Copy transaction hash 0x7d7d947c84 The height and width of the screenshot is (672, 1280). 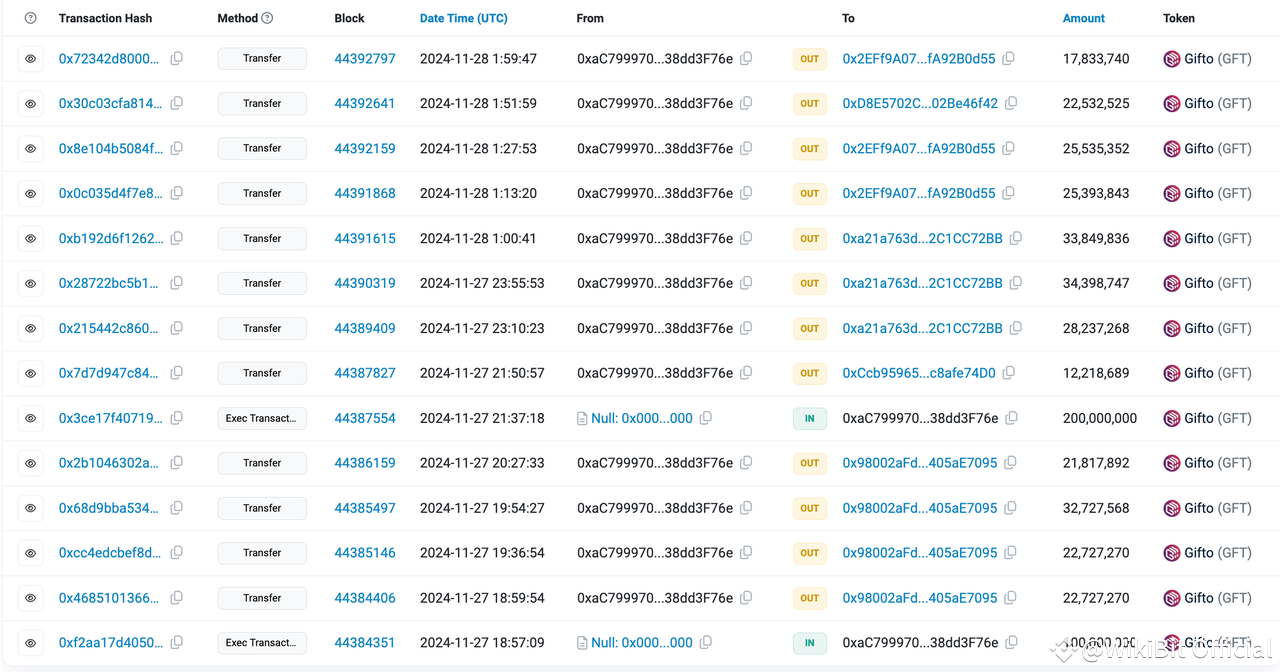(176, 373)
